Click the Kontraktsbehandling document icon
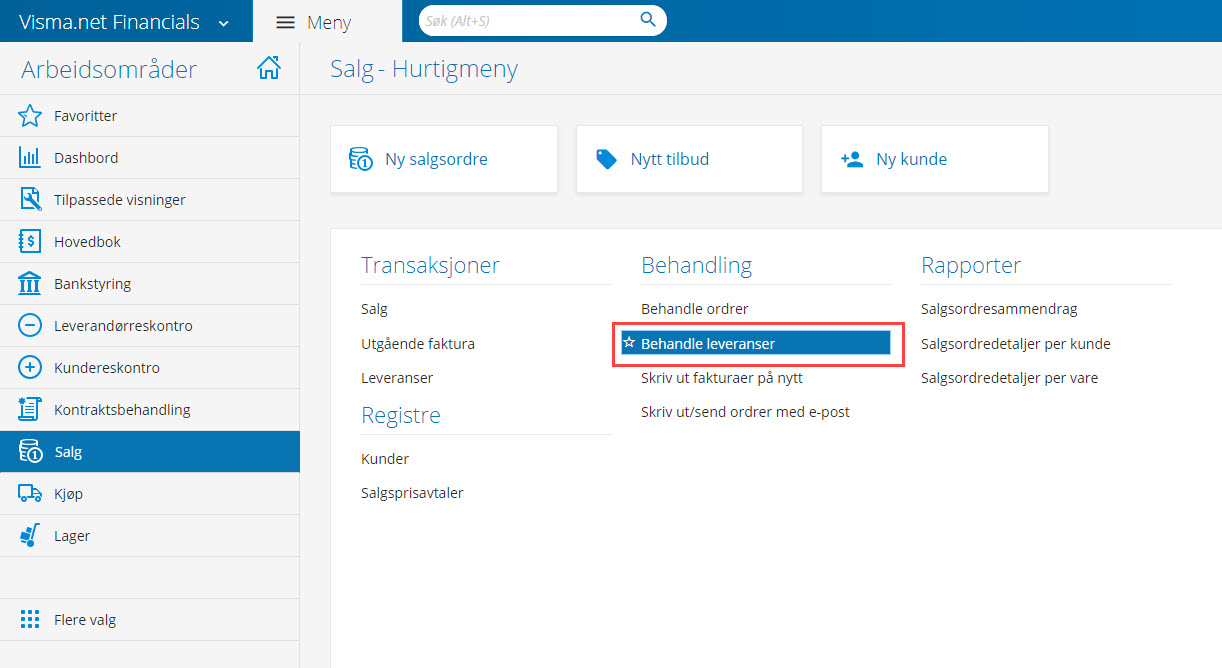 pyautogui.click(x=30, y=410)
